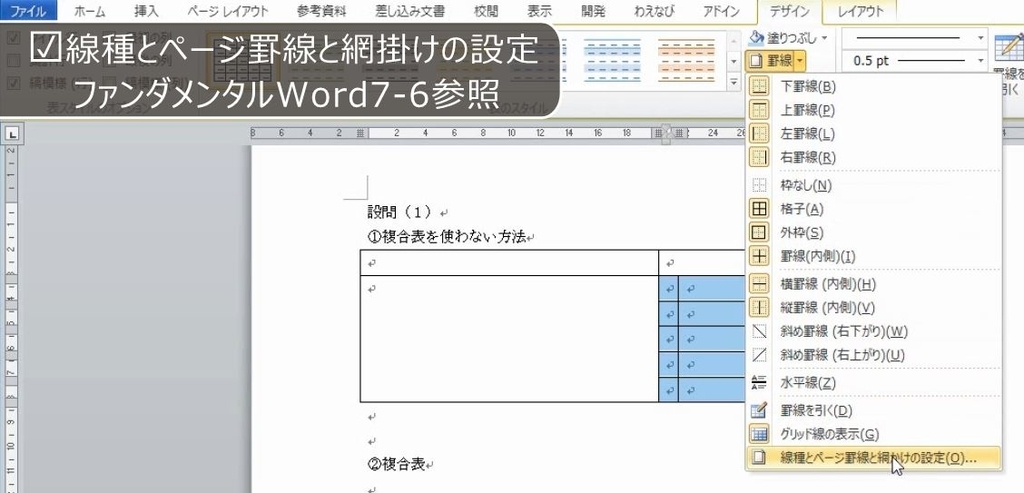This screenshot has width=1024, height=493.
Task: Select 罫線を引く(D) draw table entry in menu
Action: coord(873,411)
